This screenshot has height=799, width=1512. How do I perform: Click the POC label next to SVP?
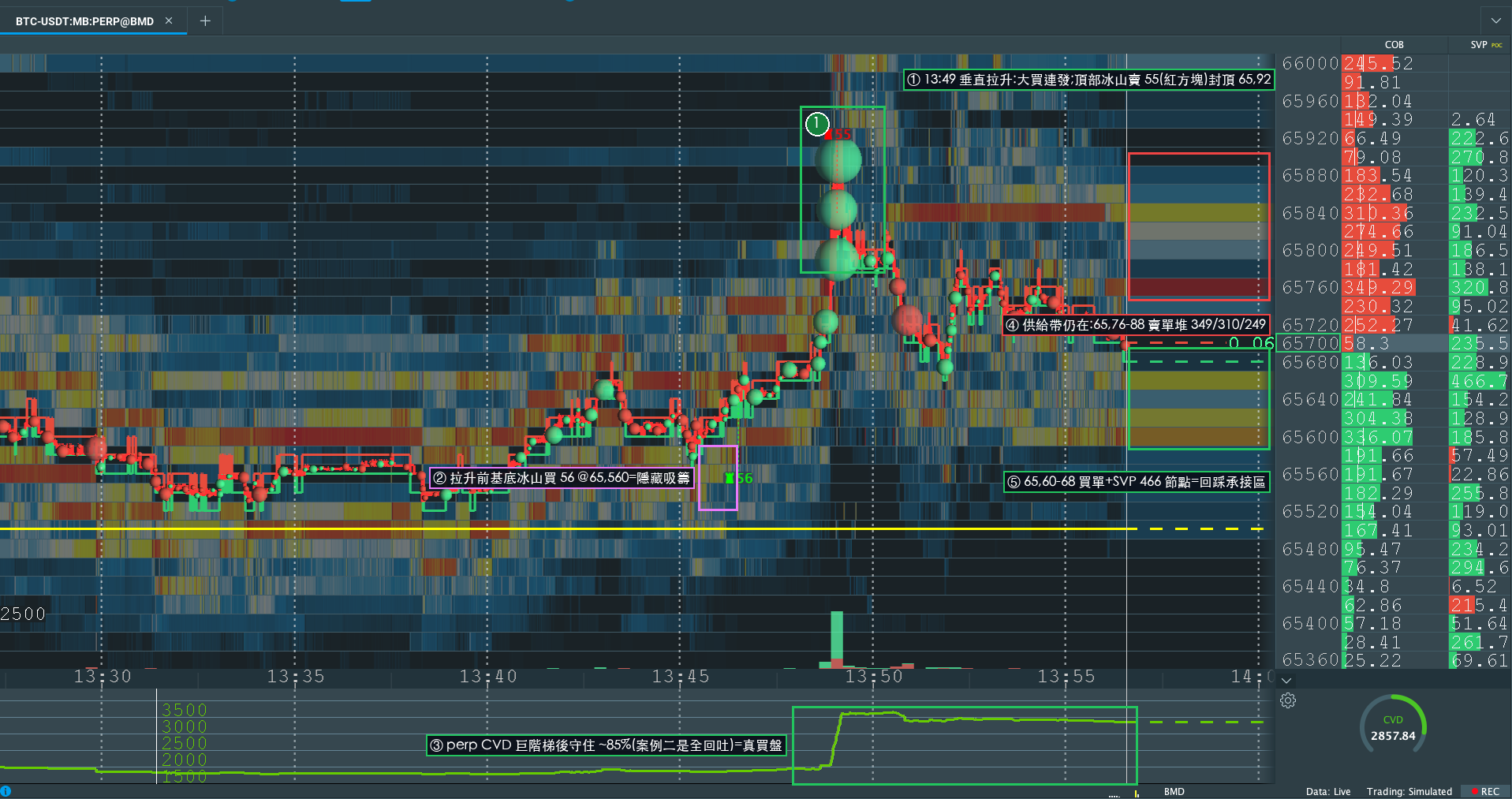coord(1497,45)
